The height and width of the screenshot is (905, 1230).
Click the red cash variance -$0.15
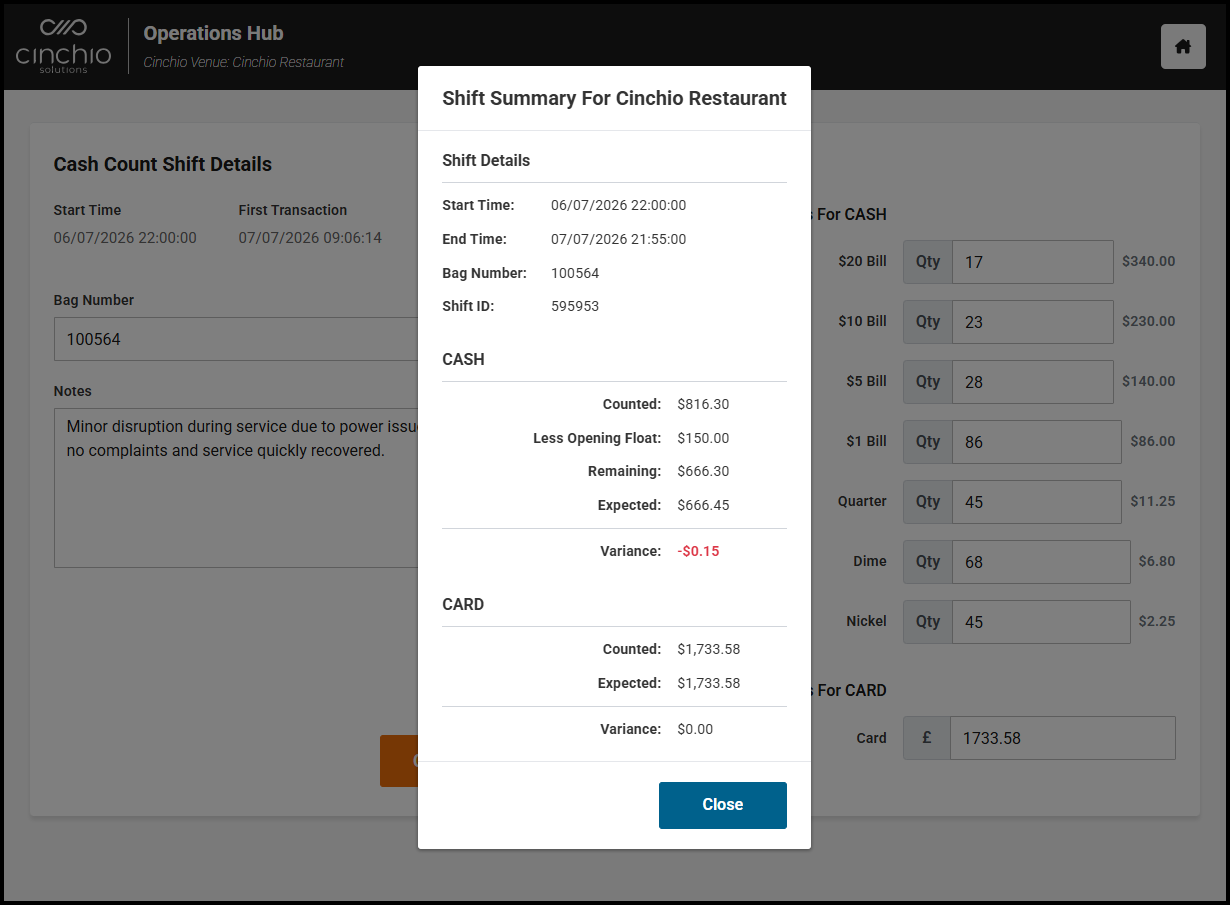698,551
